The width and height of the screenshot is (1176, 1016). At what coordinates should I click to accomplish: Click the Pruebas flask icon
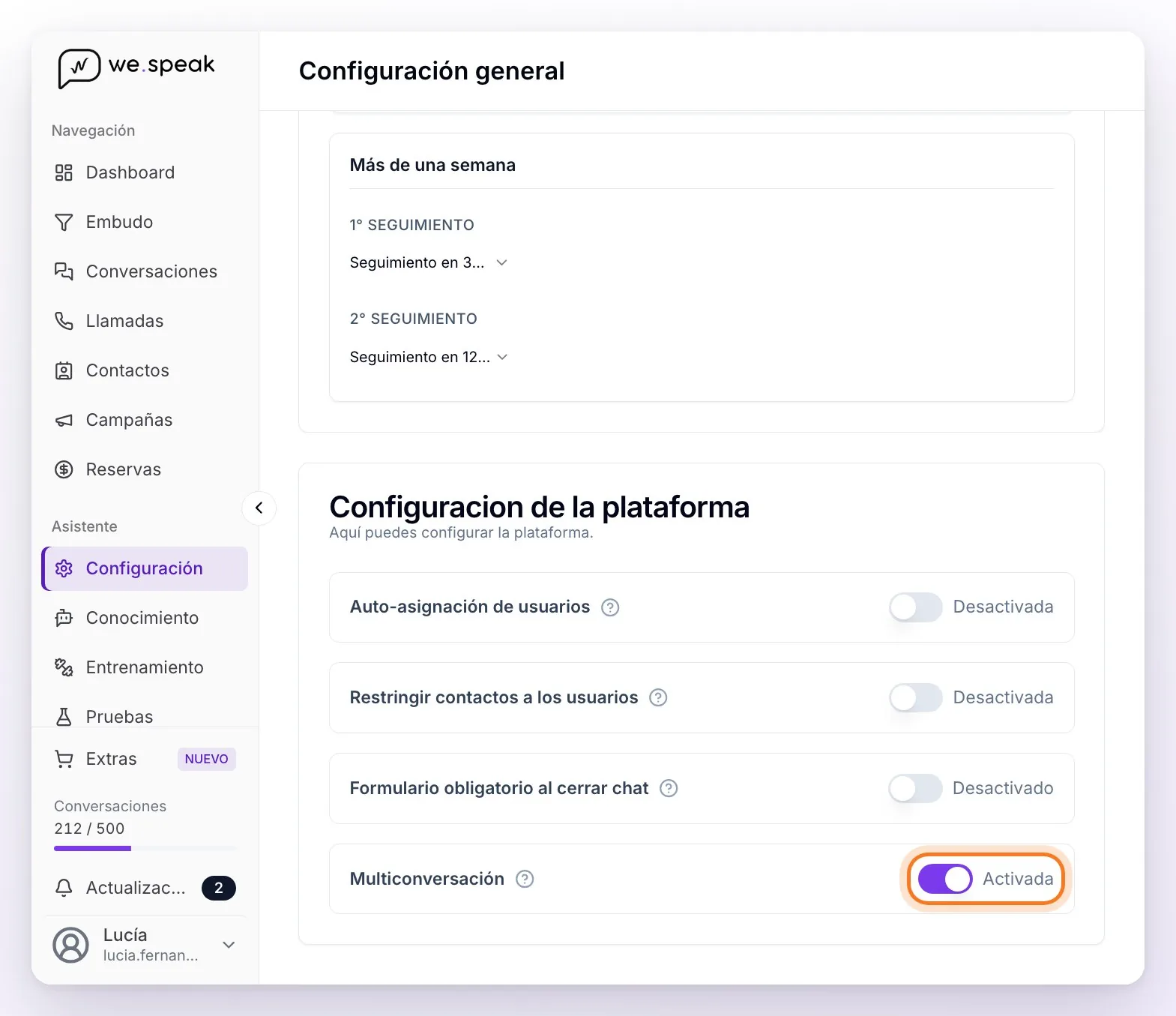click(x=64, y=718)
